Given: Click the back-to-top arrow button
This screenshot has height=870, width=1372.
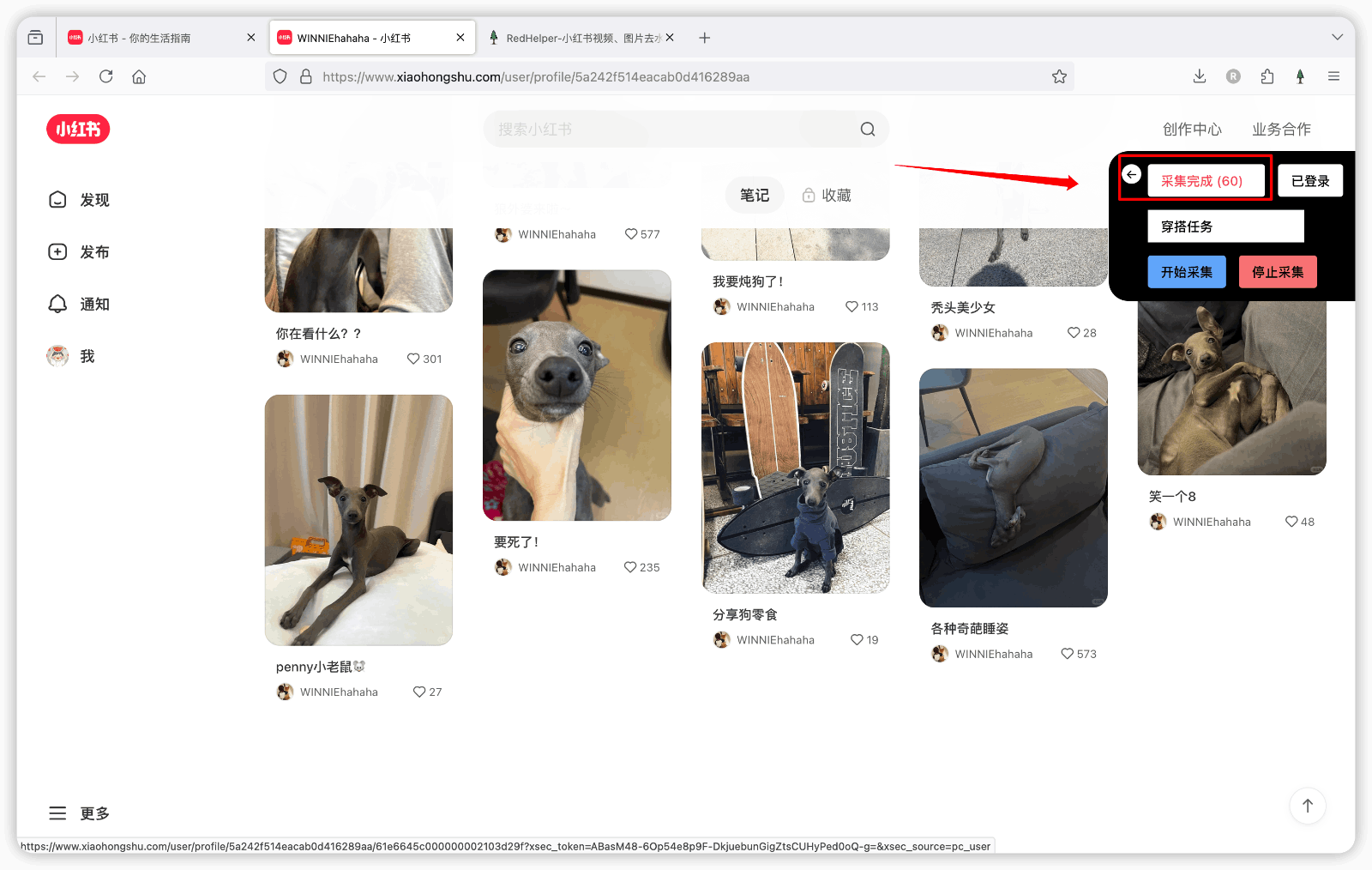Looking at the screenshot, I should click(1308, 806).
